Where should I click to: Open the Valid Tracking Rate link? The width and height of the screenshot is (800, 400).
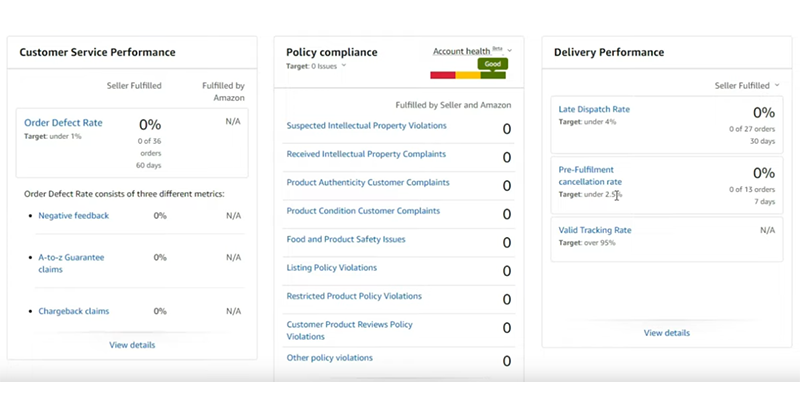click(x=595, y=230)
